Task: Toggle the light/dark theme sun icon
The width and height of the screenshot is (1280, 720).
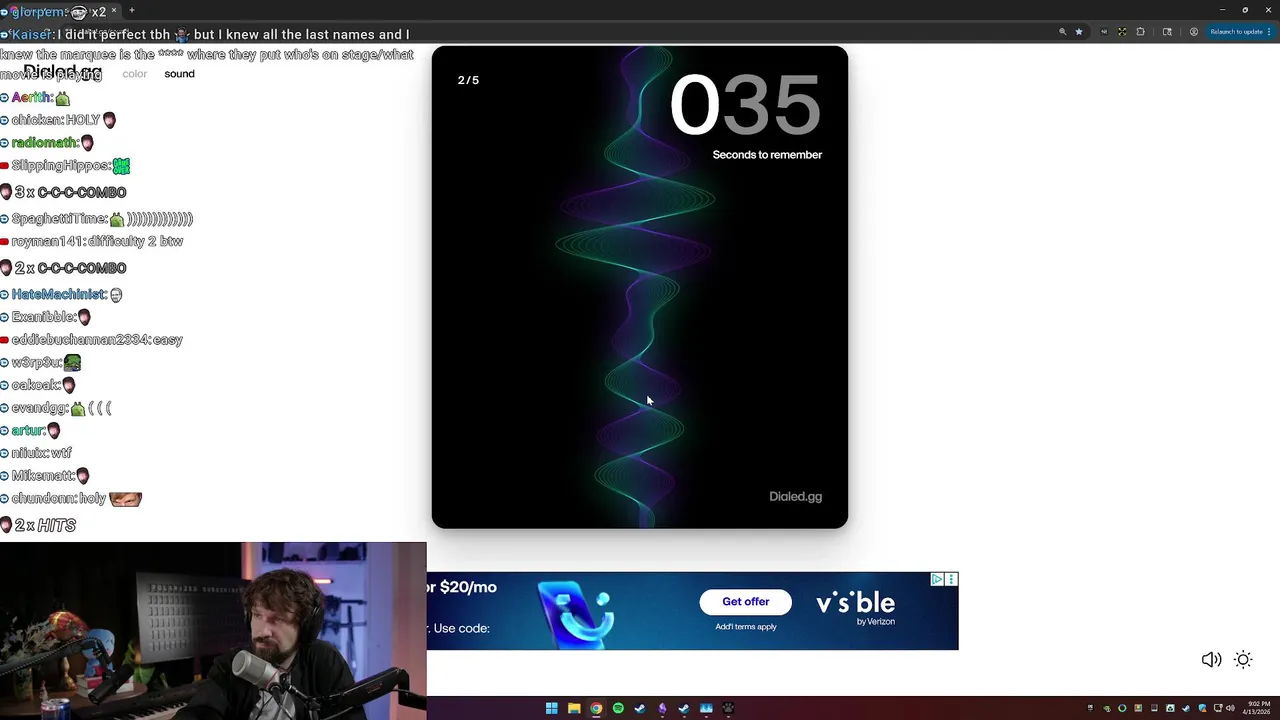Action: coord(1243,659)
